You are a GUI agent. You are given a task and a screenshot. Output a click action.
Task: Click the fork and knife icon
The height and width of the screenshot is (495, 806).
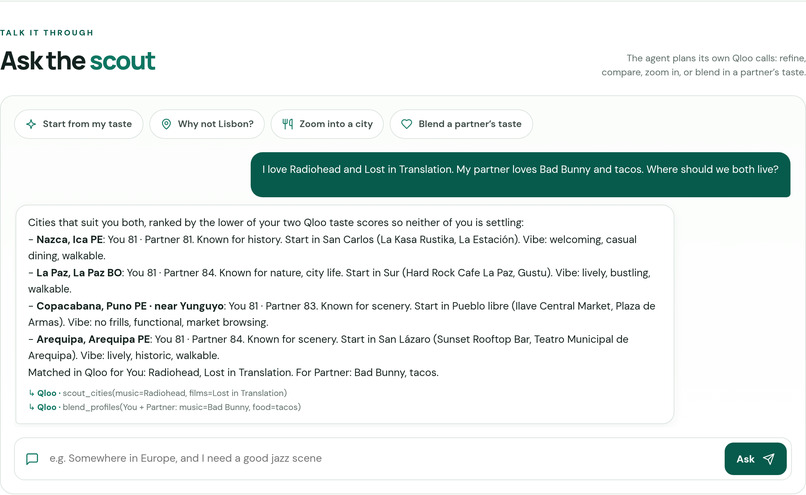coord(288,124)
